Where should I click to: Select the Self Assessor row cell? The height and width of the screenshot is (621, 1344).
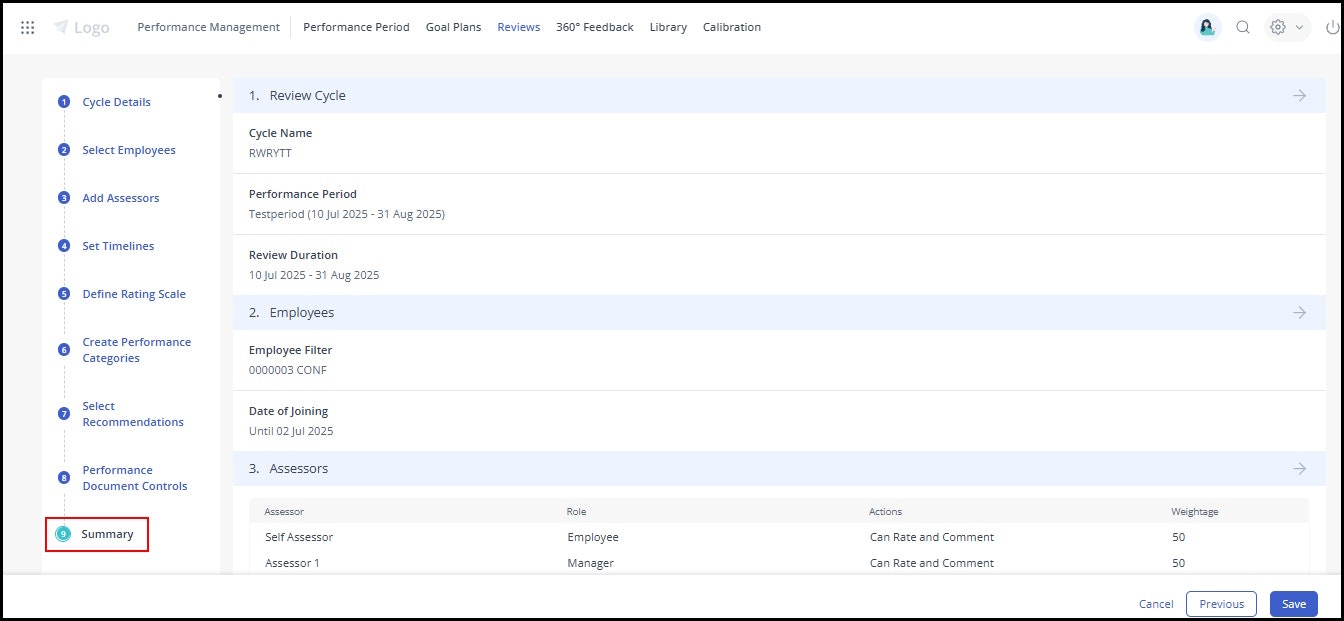[299, 537]
